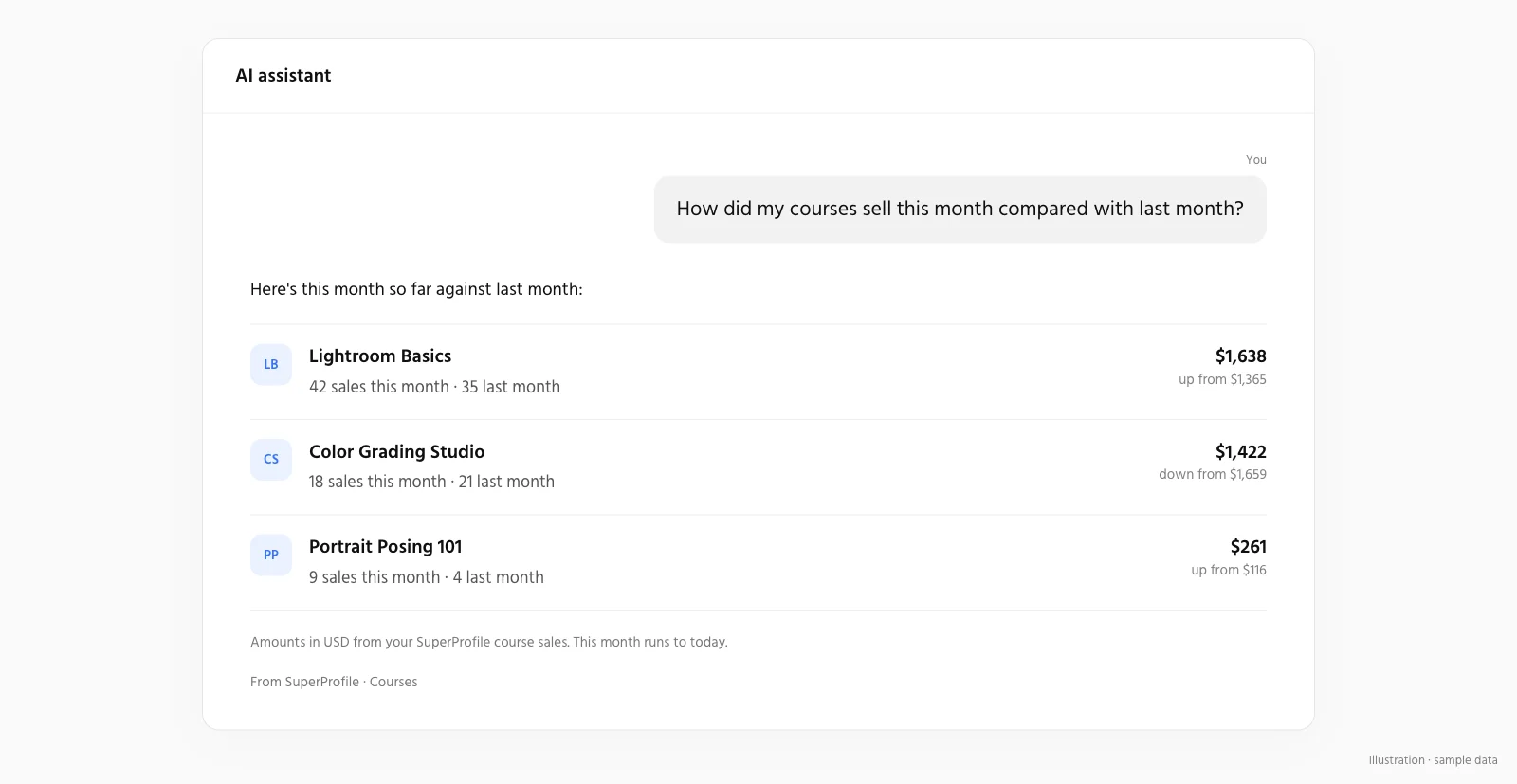Click the 'You' sender label
This screenshot has width=1517, height=784.
1256,160
